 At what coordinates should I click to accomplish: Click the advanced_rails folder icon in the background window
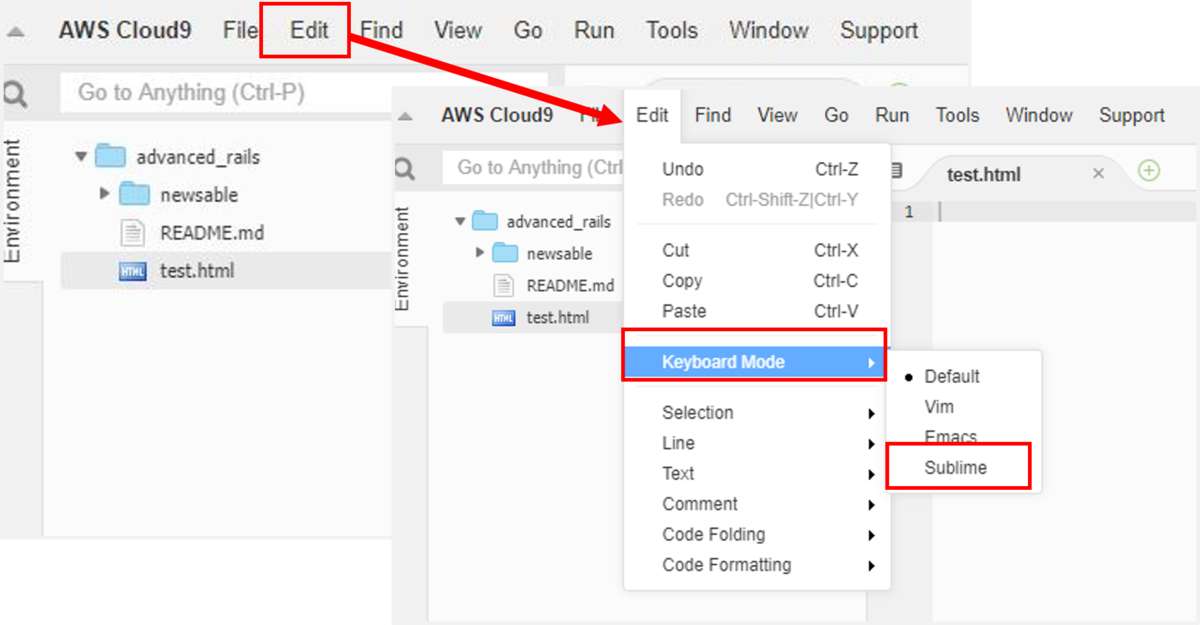[110, 157]
